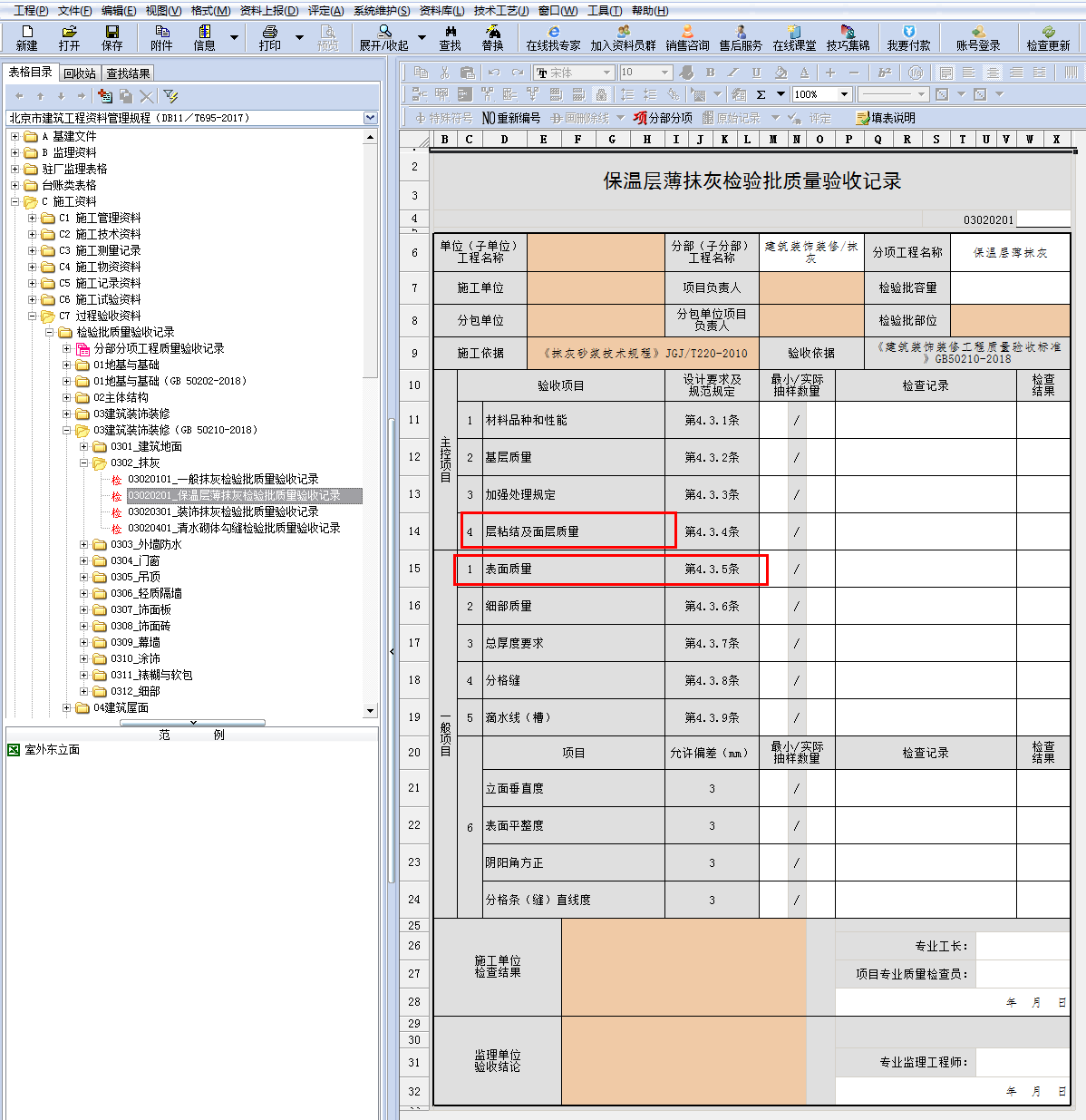The width and height of the screenshot is (1086, 1120).
Task: Click the 原始记录 button
Action: click(x=732, y=118)
